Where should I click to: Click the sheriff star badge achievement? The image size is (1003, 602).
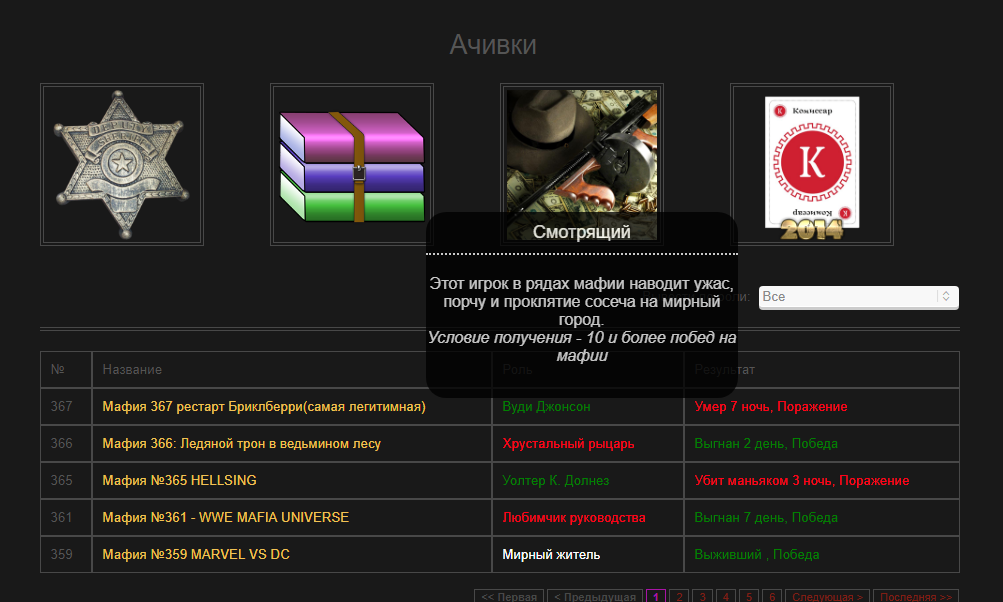(122, 164)
